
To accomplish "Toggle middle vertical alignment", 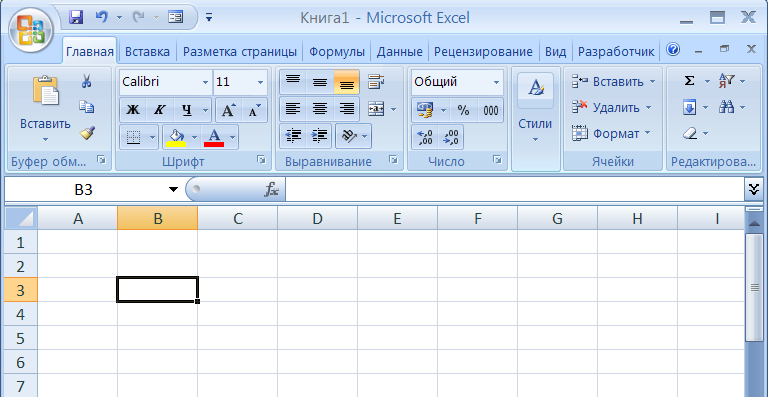I will (320, 82).
